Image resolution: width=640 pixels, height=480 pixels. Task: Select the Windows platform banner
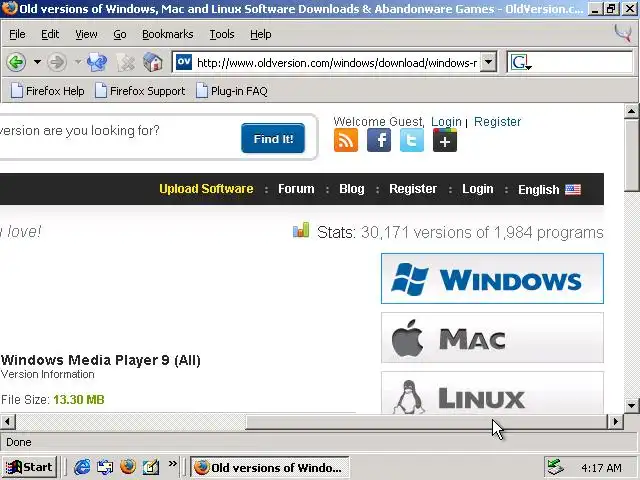(x=492, y=278)
